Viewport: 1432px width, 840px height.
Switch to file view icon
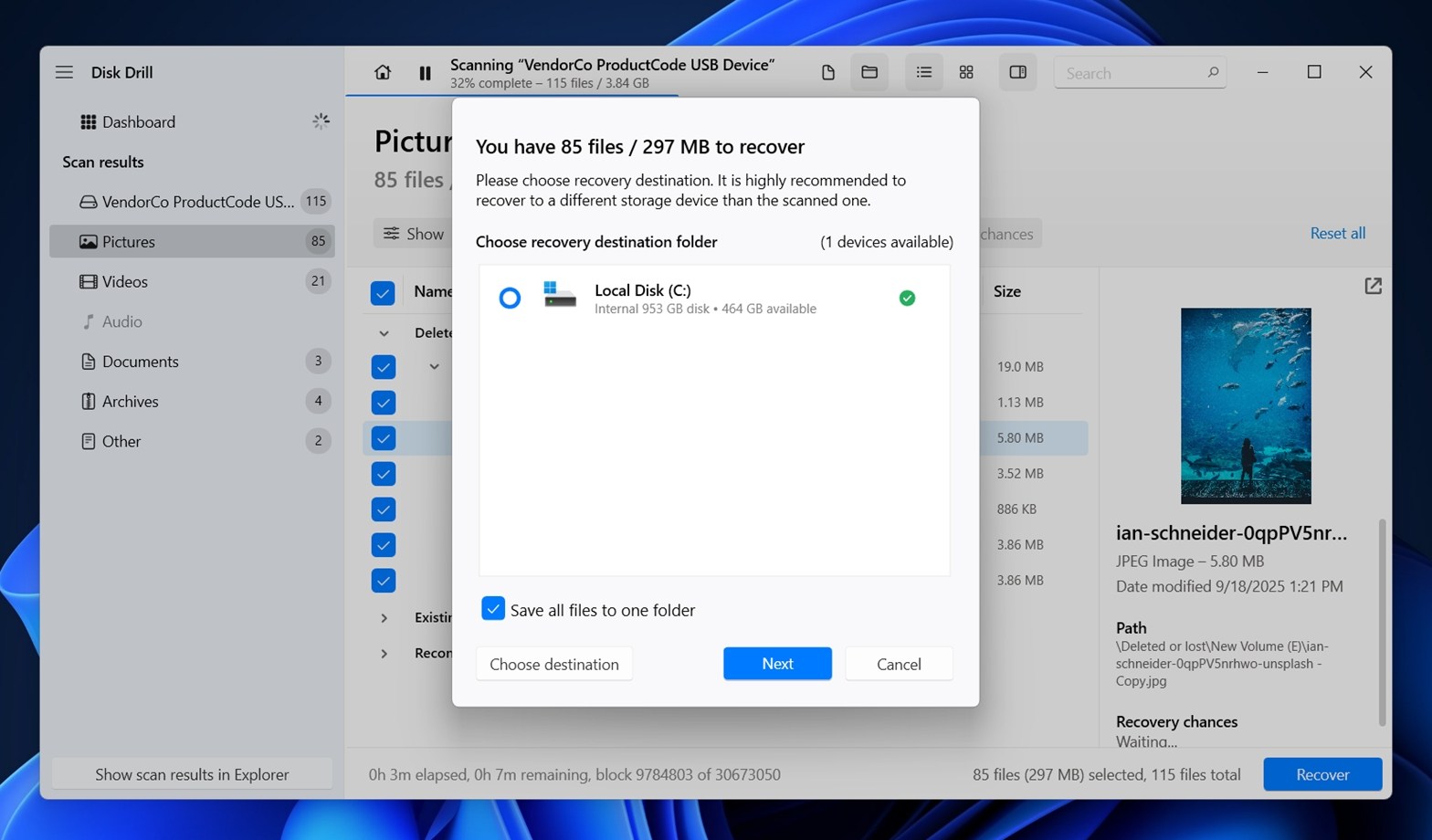pyautogui.click(x=827, y=72)
